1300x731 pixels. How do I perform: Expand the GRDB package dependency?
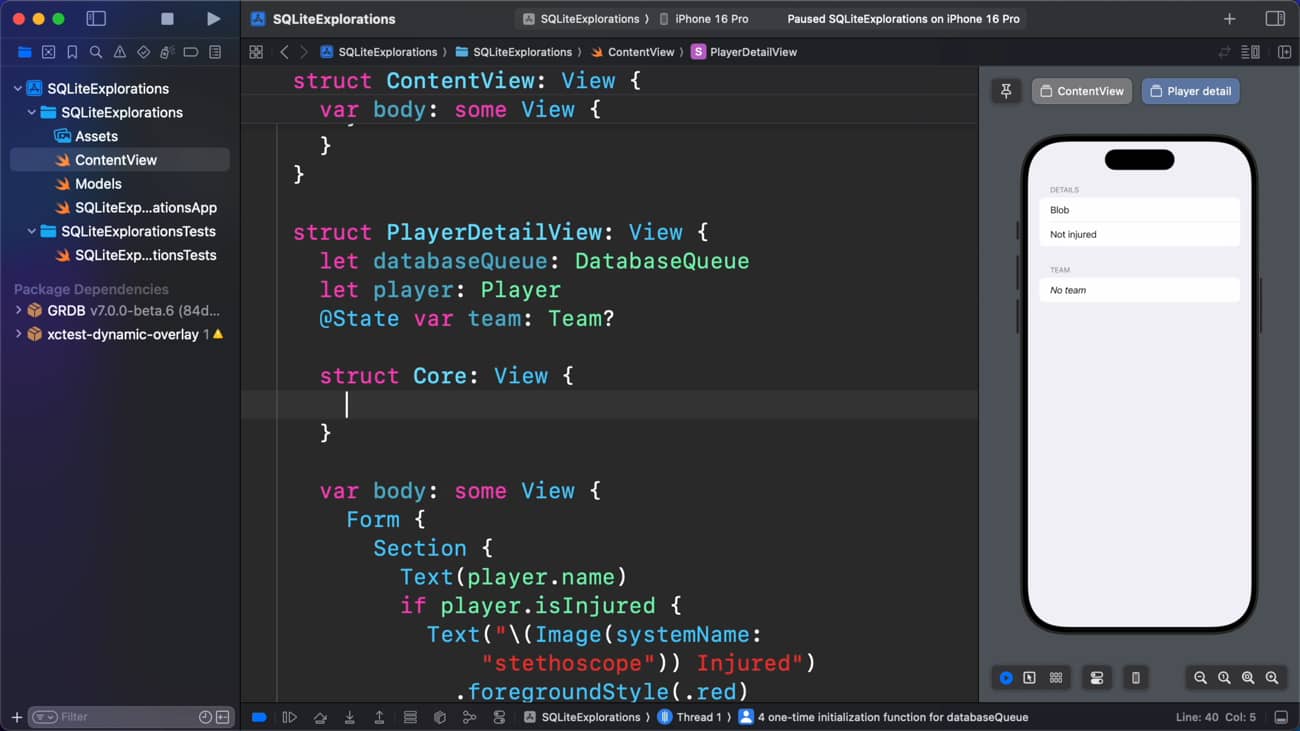(18, 311)
